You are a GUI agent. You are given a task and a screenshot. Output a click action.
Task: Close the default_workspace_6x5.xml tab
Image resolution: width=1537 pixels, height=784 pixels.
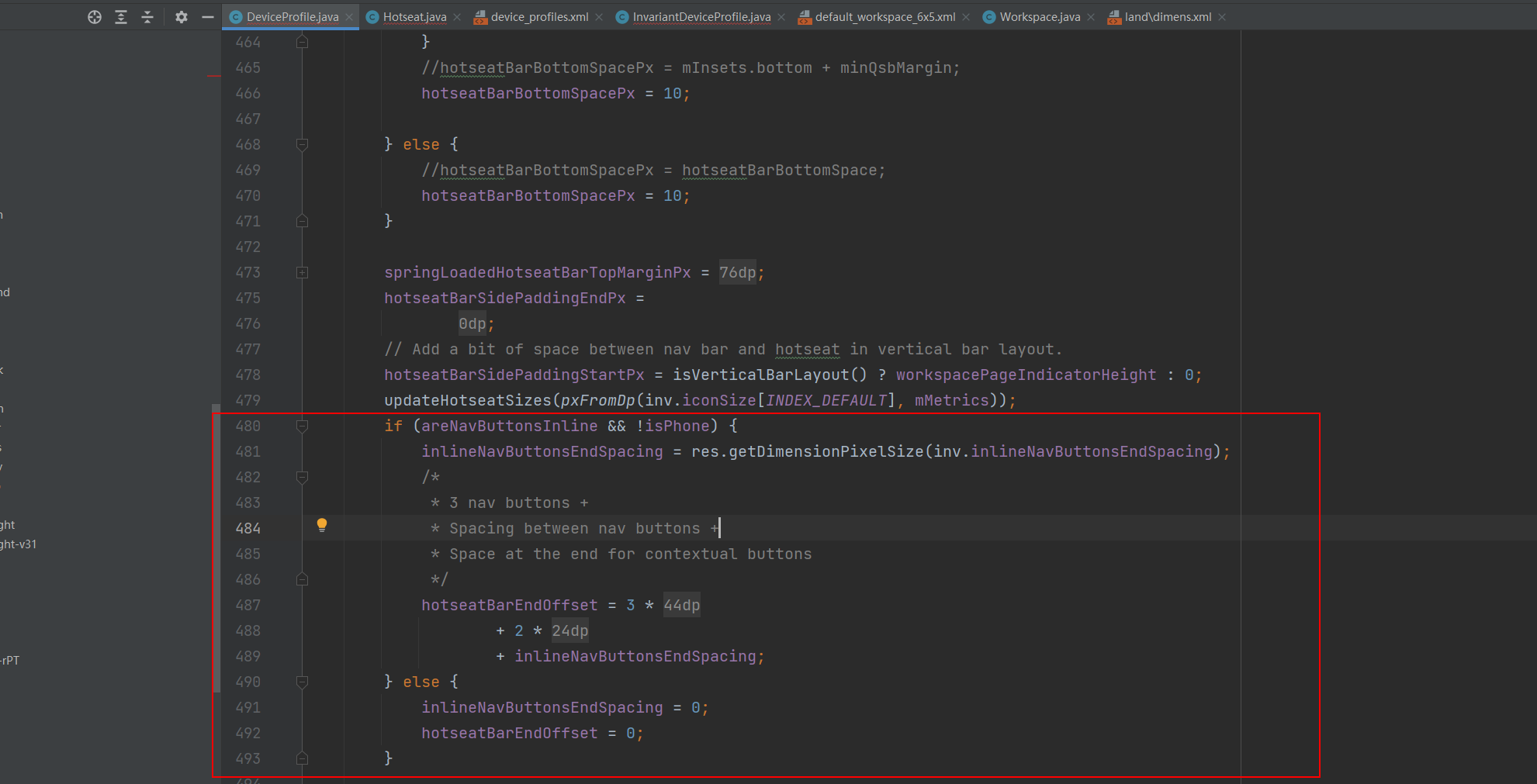click(966, 17)
